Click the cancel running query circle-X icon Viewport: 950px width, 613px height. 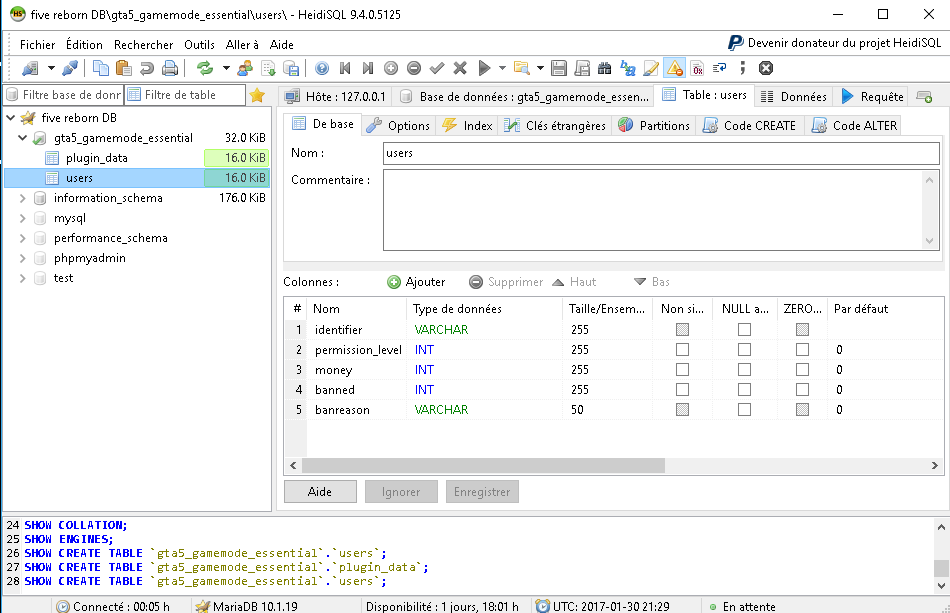click(766, 68)
